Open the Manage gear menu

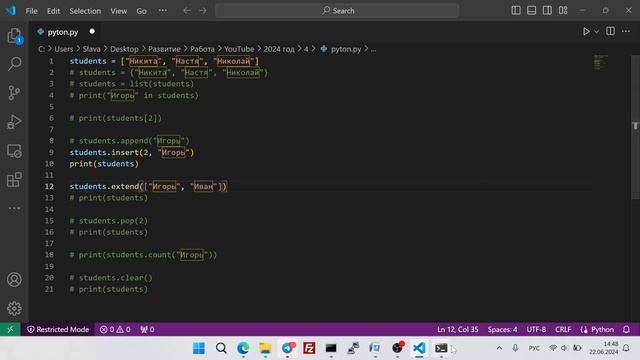click(x=14, y=308)
